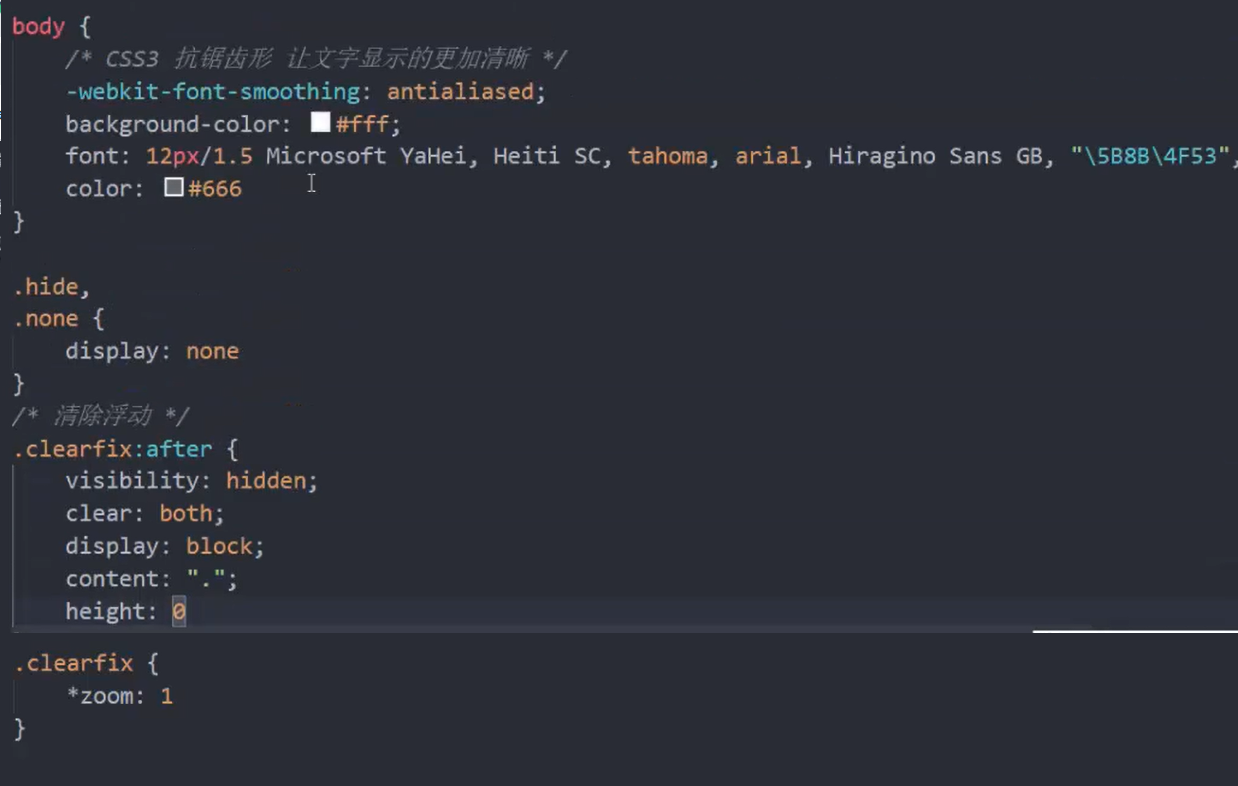Click the 'hidden' value
The width and height of the screenshot is (1238, 786).
coord(265,481)
